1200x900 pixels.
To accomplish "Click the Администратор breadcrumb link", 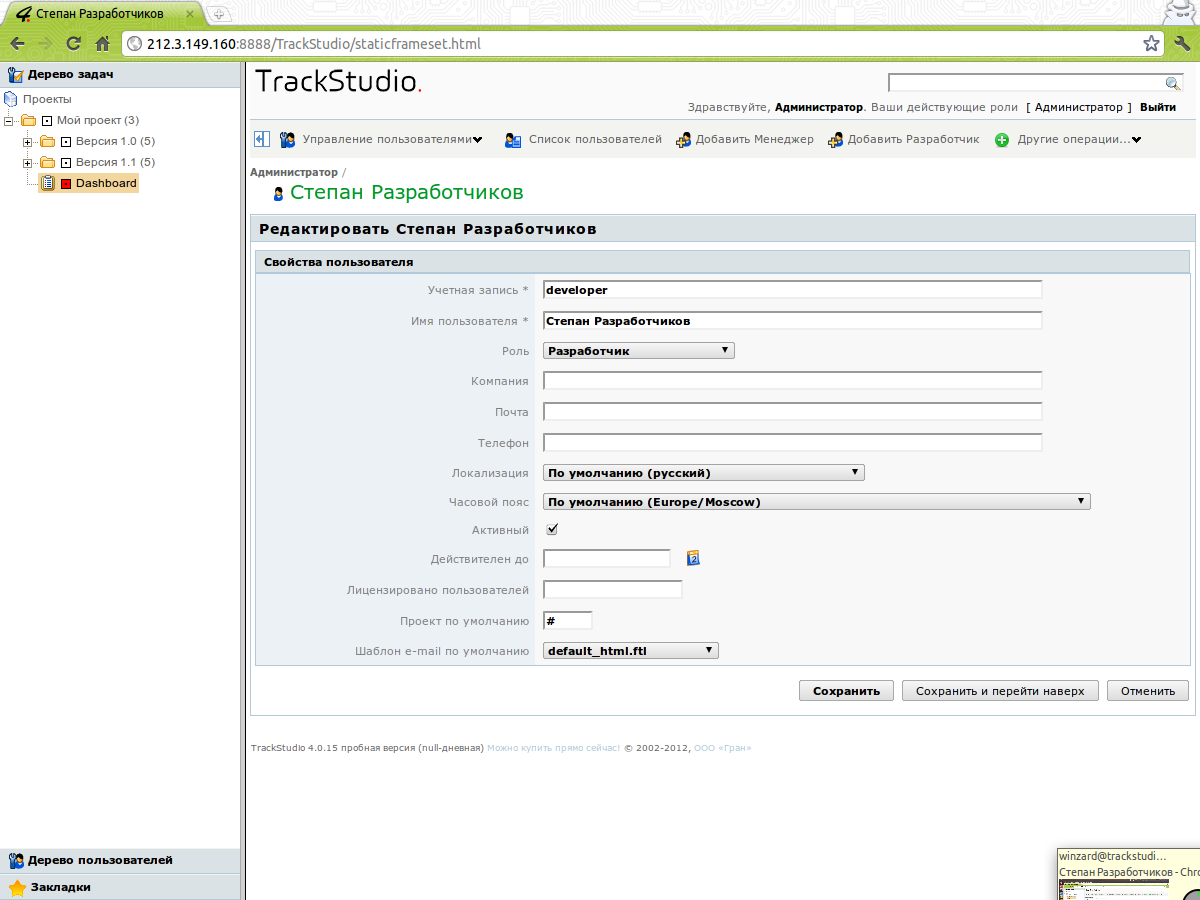I will coord(294,172).
